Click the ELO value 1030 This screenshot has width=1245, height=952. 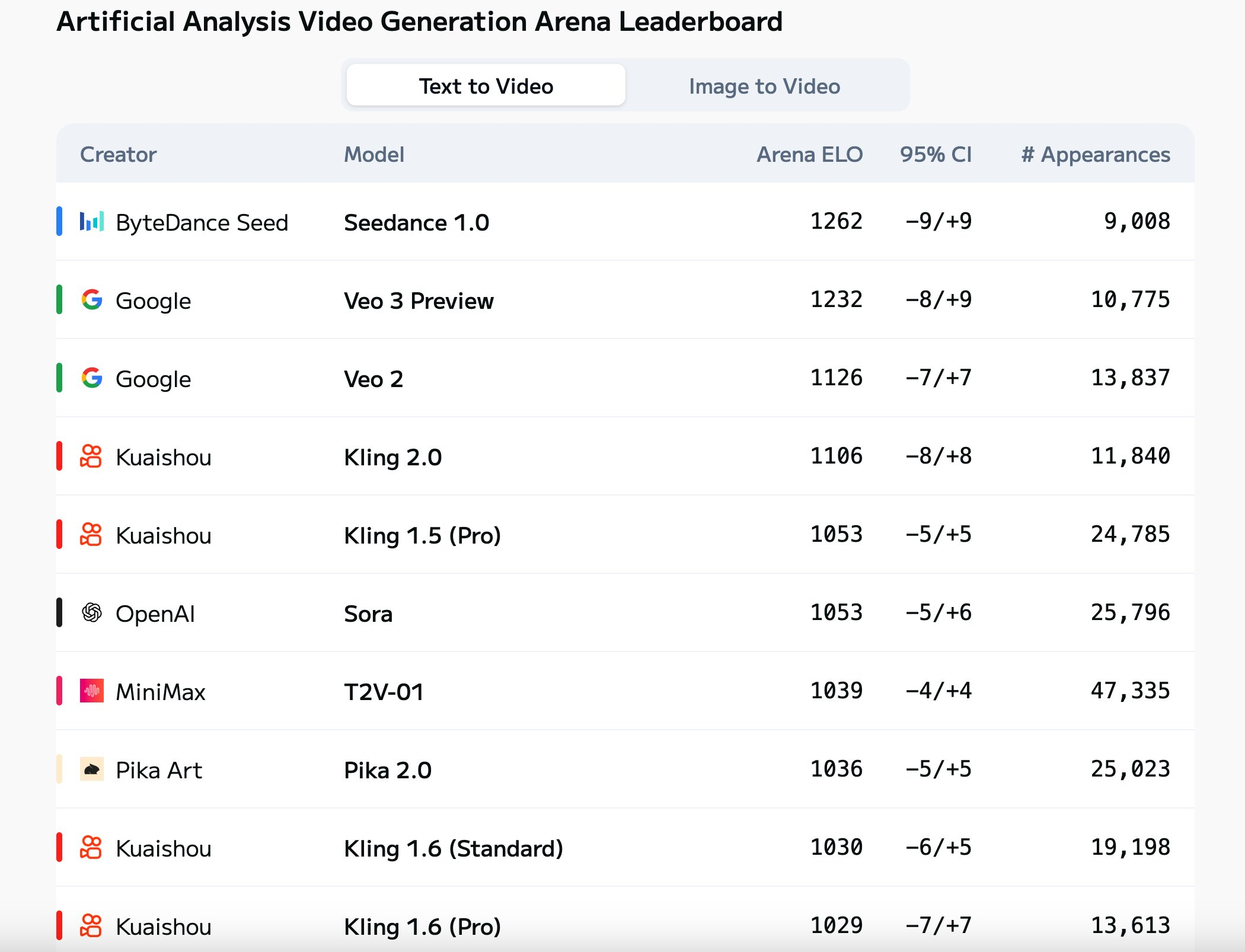click(x=837, y=847)
